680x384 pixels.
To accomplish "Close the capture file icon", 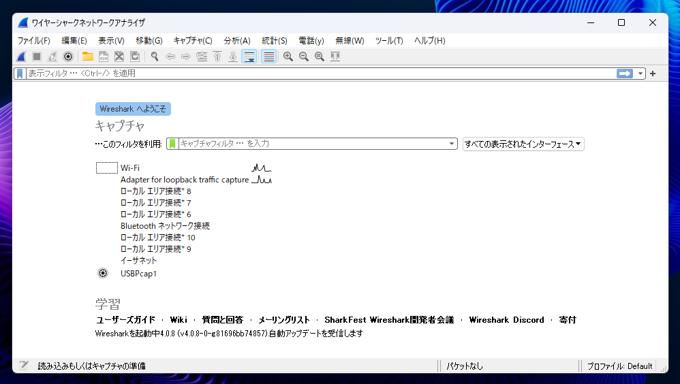I will 119,56.
